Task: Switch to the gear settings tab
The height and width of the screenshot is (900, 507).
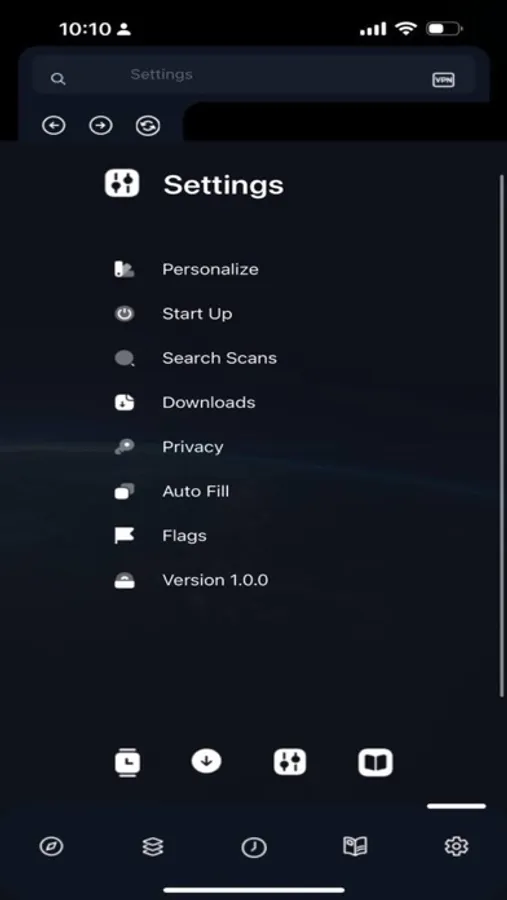Action: [456, 846]
